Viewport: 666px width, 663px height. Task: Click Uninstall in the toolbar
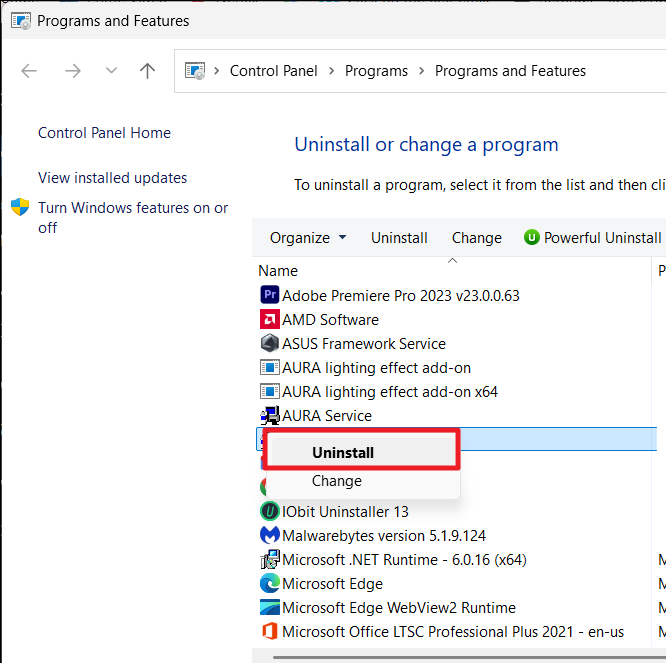[399, 238]
